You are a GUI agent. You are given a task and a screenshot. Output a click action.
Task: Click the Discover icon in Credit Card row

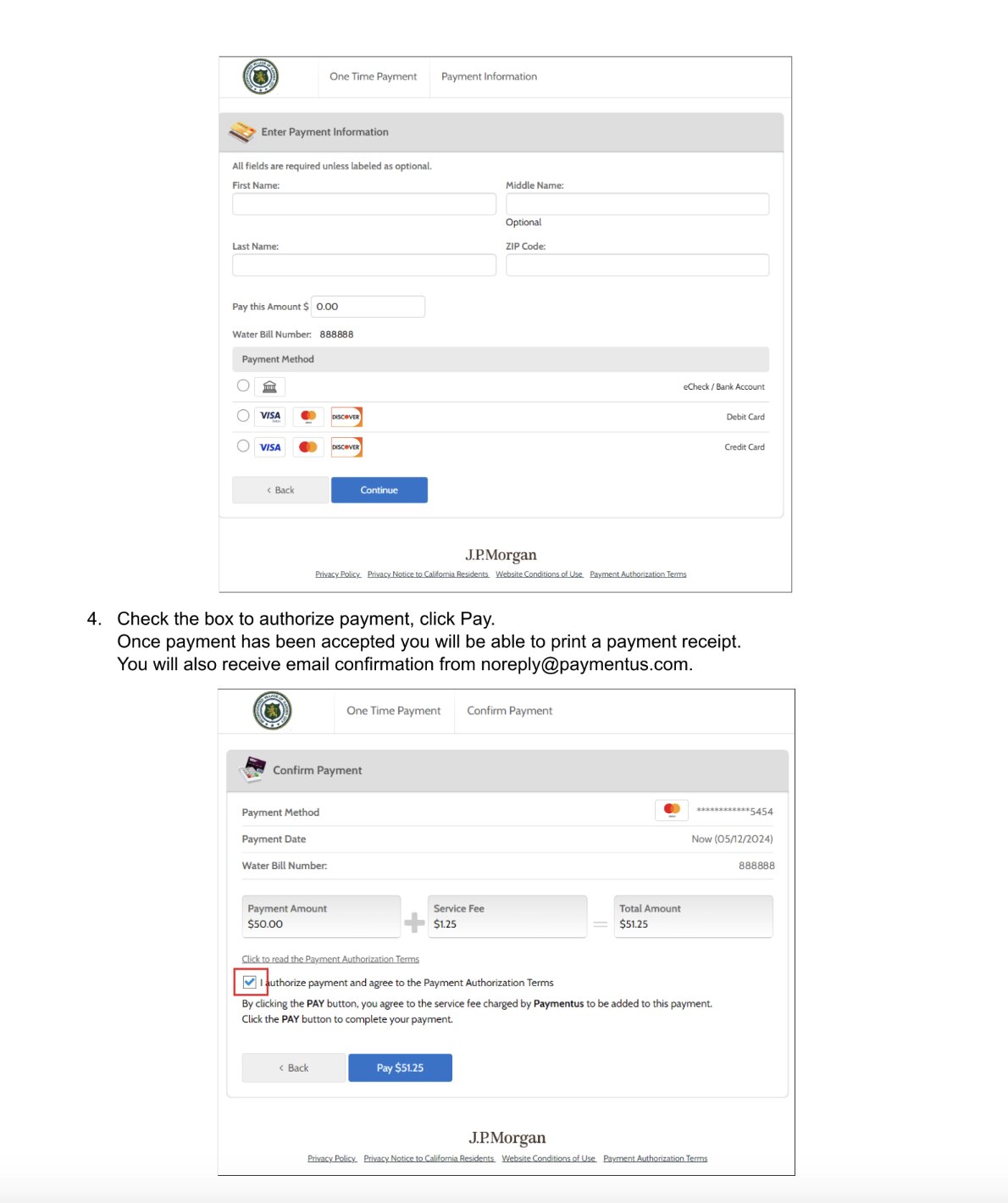coord(346,447)
